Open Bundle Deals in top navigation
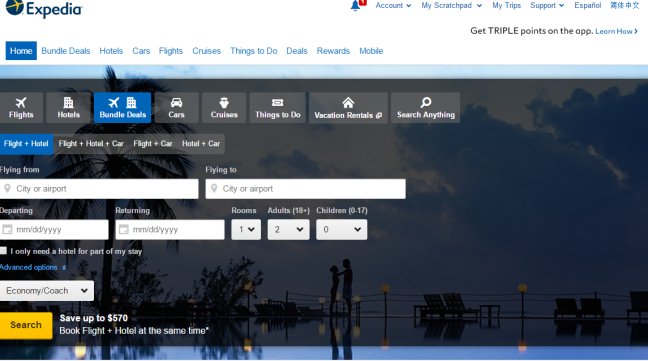This screenshot has height=361, width=648. (66, 51)
